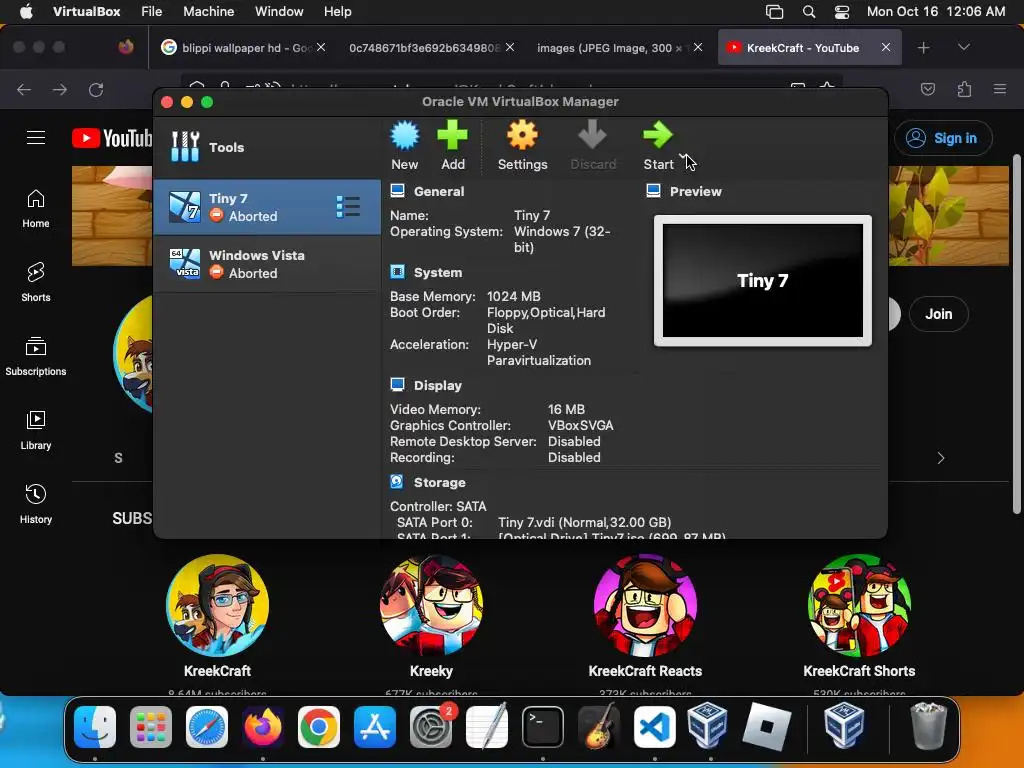Go to YouTube Home in sidebar

pos(36,209)
